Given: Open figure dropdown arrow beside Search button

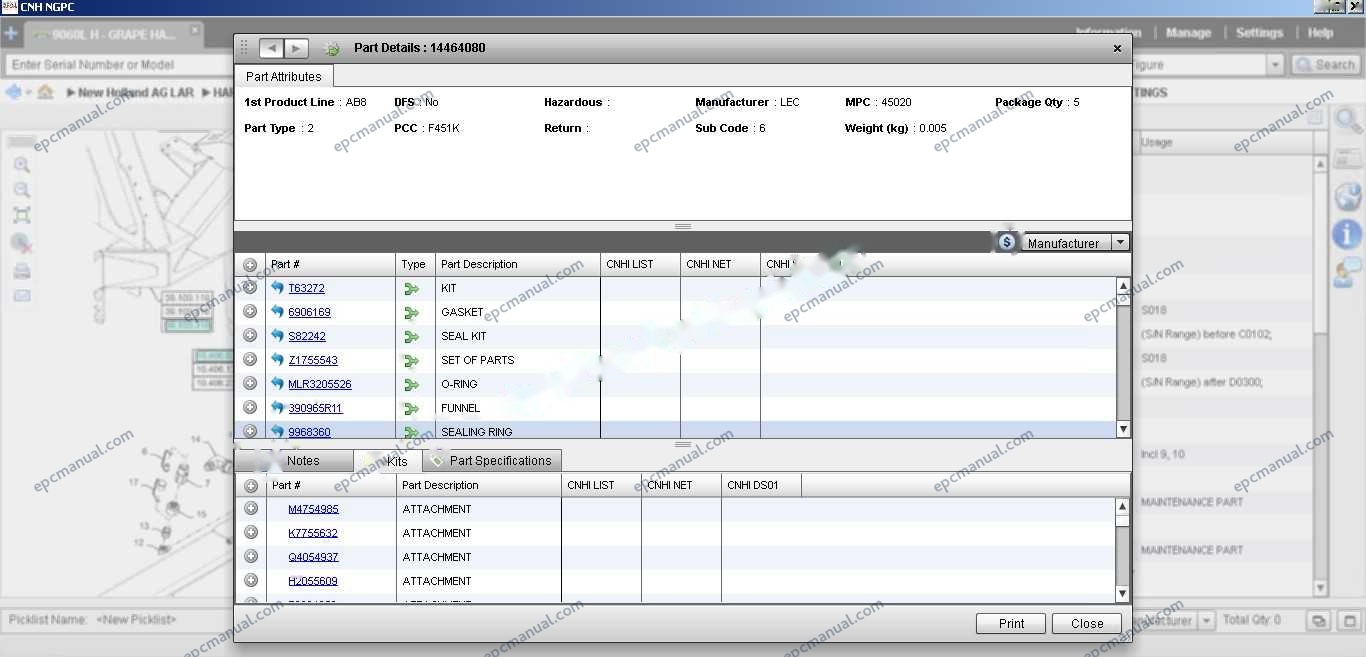Looking at the screenshot, I should pyautogui.click(x=1275, y=65).
